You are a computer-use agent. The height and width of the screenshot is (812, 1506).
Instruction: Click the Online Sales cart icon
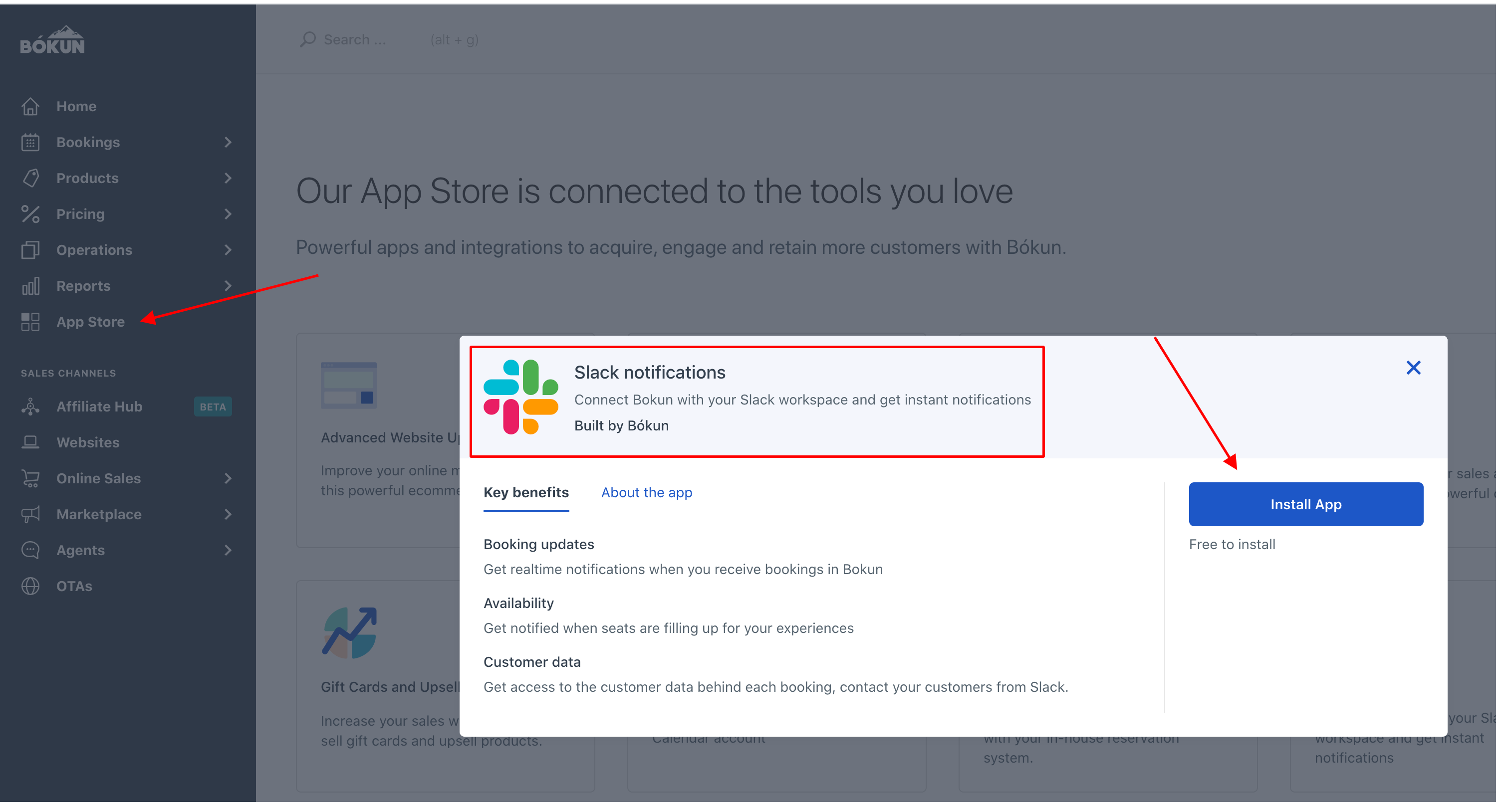coord(30,482)
